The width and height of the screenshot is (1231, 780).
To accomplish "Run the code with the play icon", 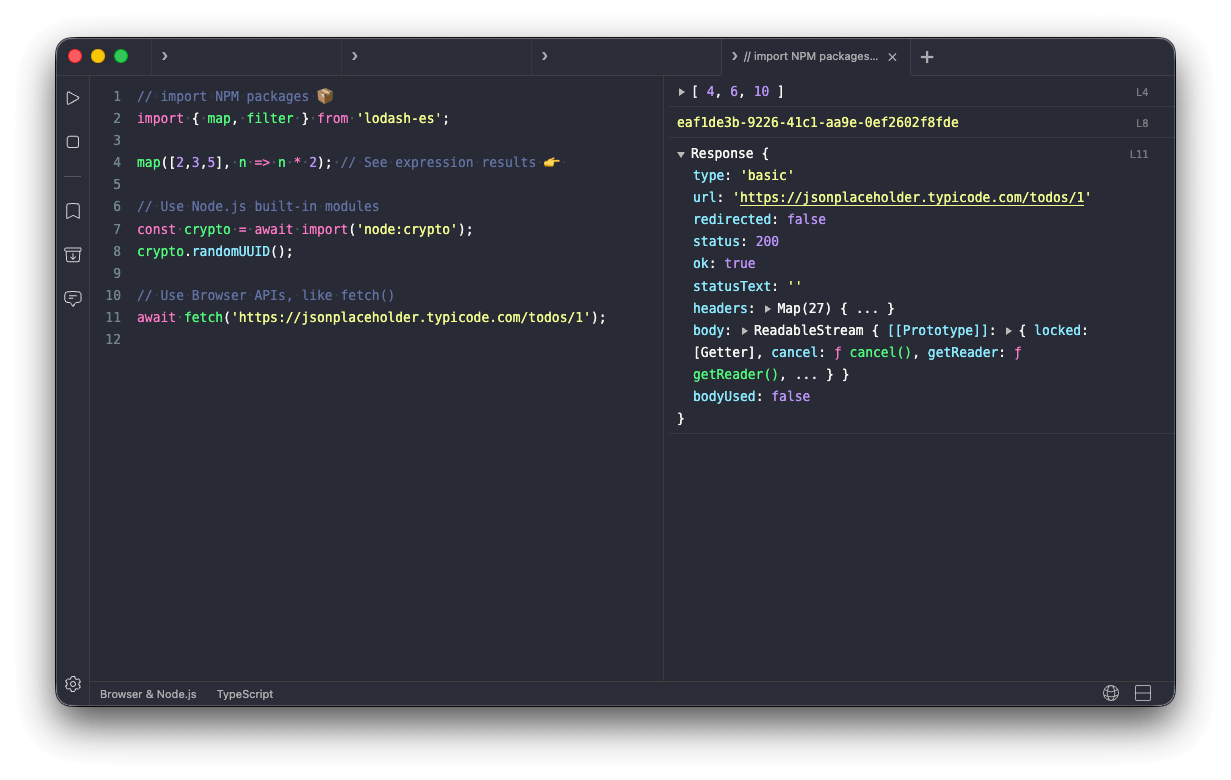I will click(73, 98).
